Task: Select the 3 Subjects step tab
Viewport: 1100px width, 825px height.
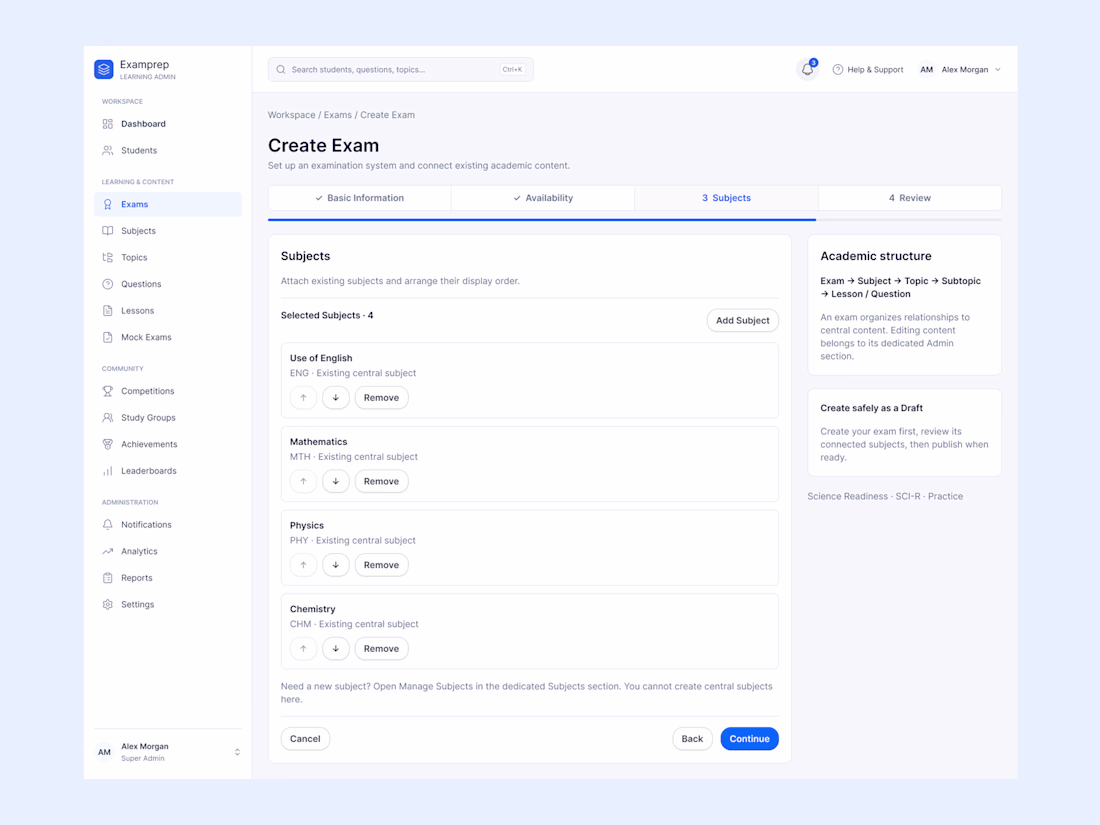Action: pos(726,198)
